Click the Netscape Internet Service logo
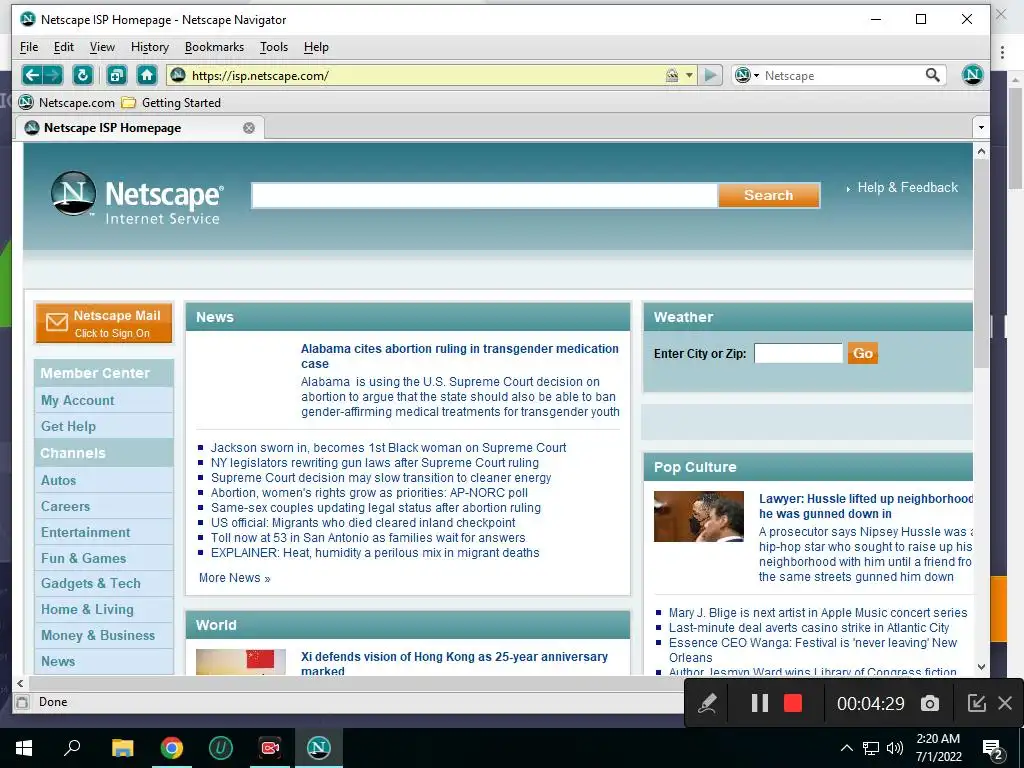The width and height of the screenshot is (1024, 768). tap(138, 198)
